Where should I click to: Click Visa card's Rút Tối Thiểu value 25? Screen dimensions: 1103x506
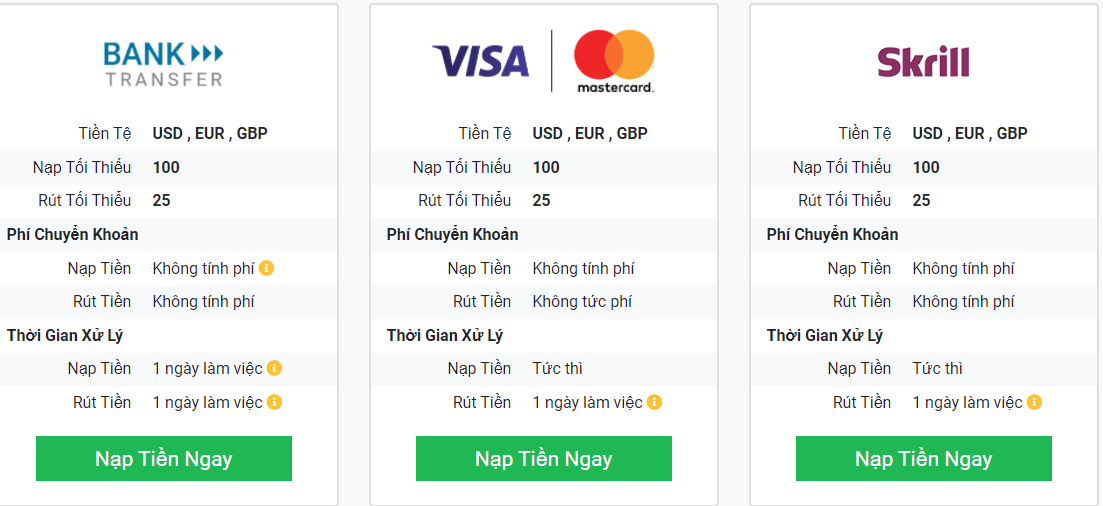coord(541,201)
